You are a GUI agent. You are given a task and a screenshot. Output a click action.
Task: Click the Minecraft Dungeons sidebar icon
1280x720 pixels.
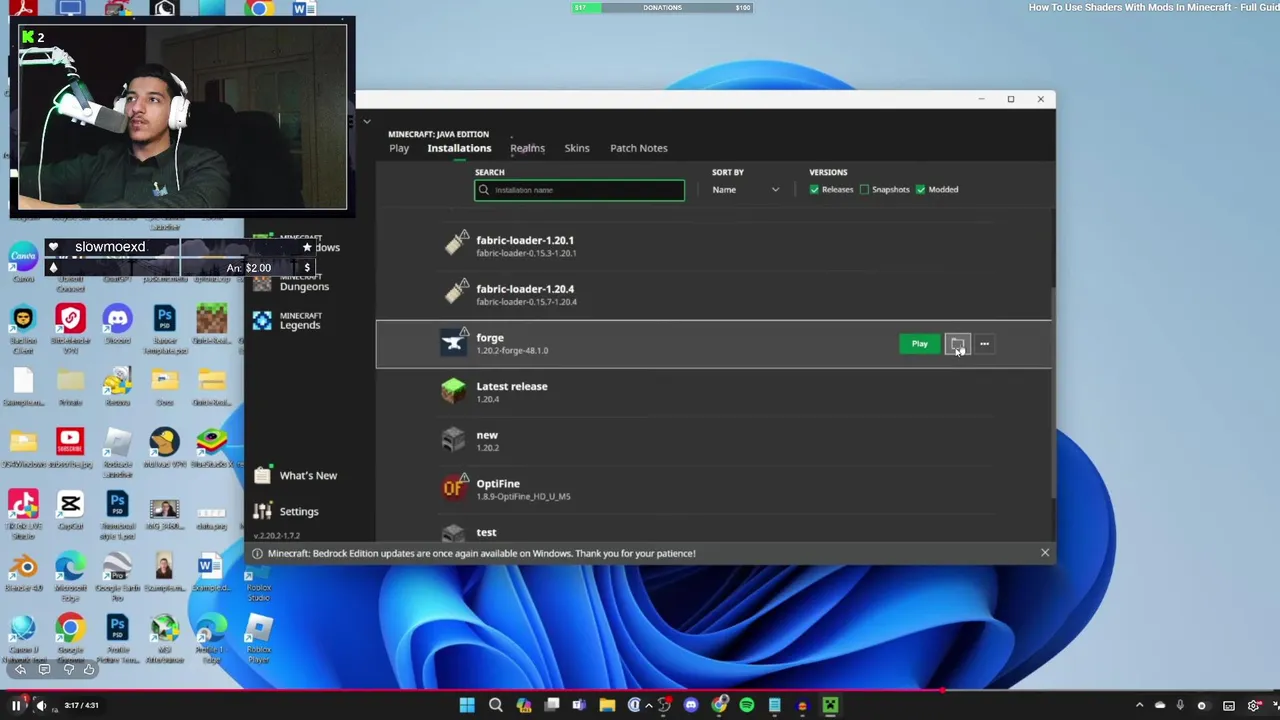(x=262, y=282)
